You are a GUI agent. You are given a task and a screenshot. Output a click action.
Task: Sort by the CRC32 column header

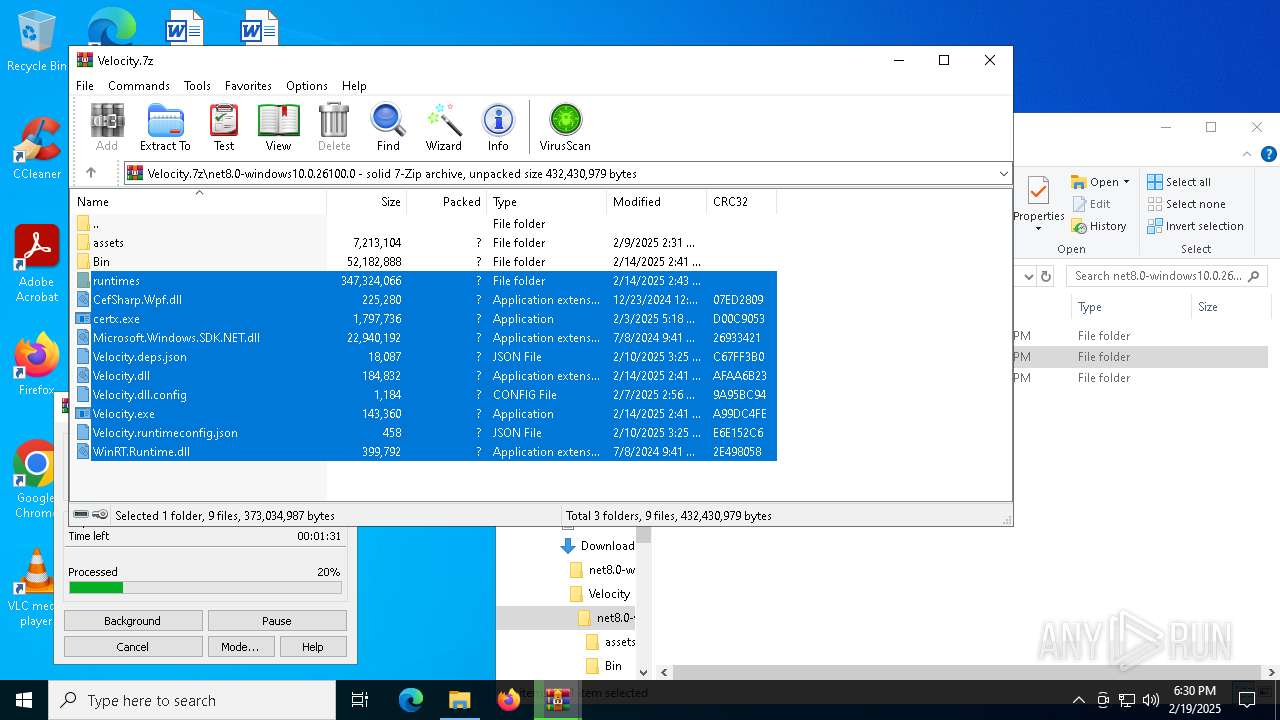pos(741,202)
